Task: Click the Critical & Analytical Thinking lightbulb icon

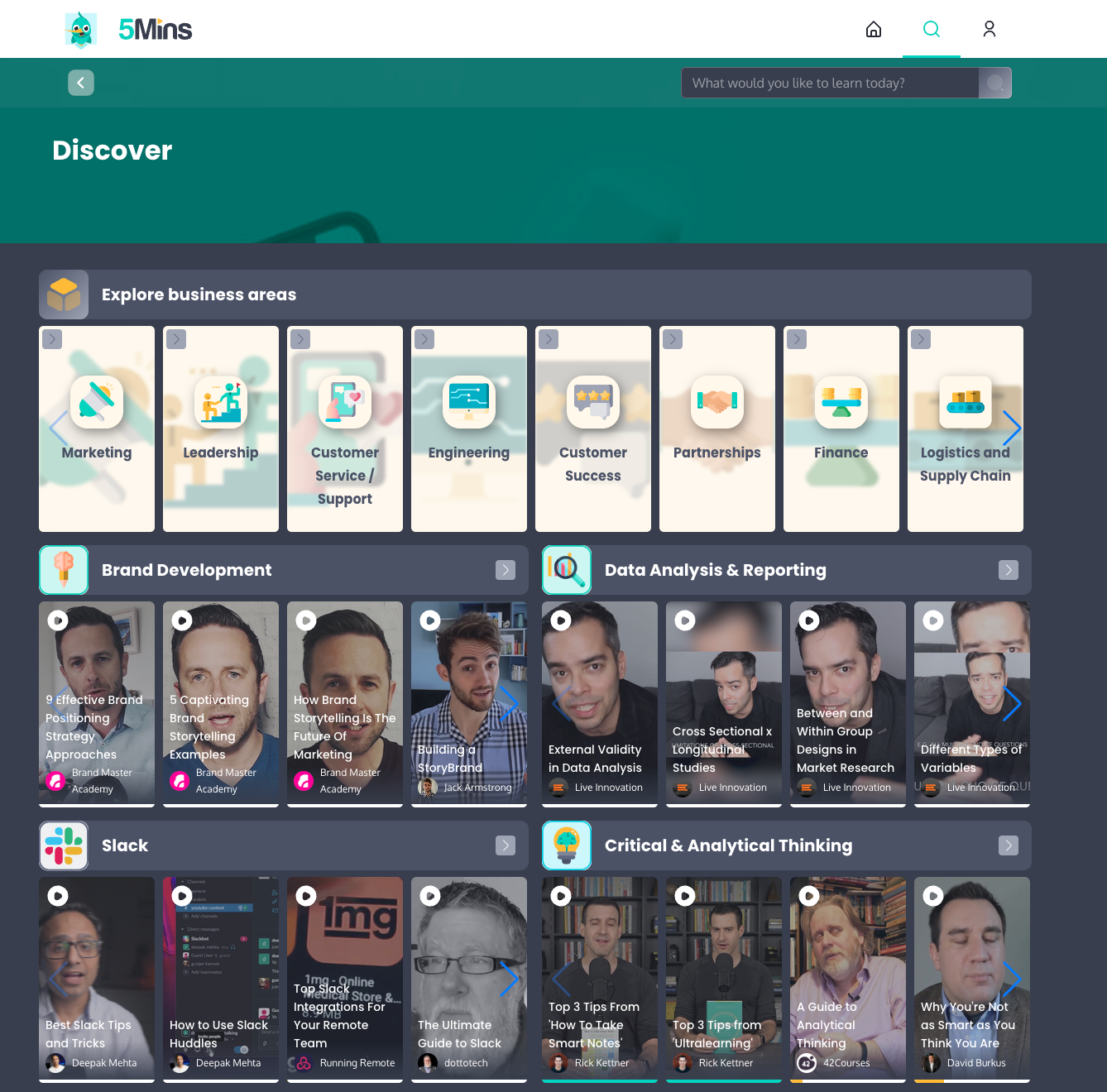Action: point(567,845)
